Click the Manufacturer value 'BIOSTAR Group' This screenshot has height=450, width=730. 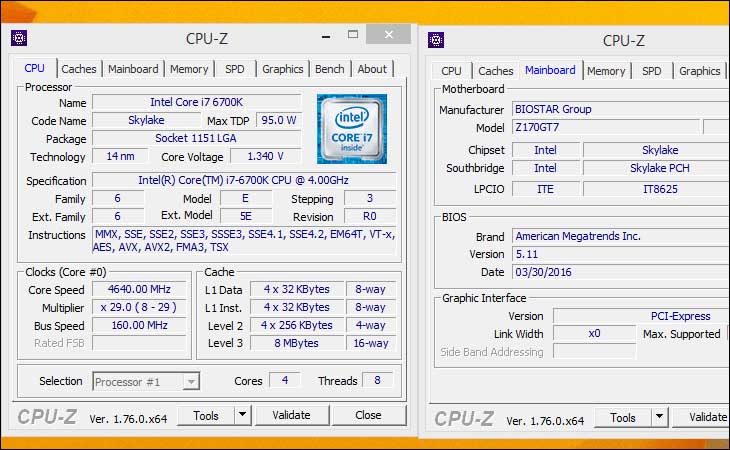point(621,109)
